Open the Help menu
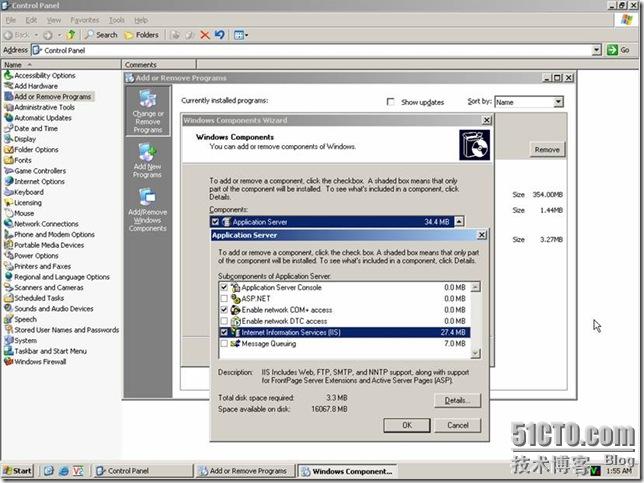644x483 pixels. point(141,20)
